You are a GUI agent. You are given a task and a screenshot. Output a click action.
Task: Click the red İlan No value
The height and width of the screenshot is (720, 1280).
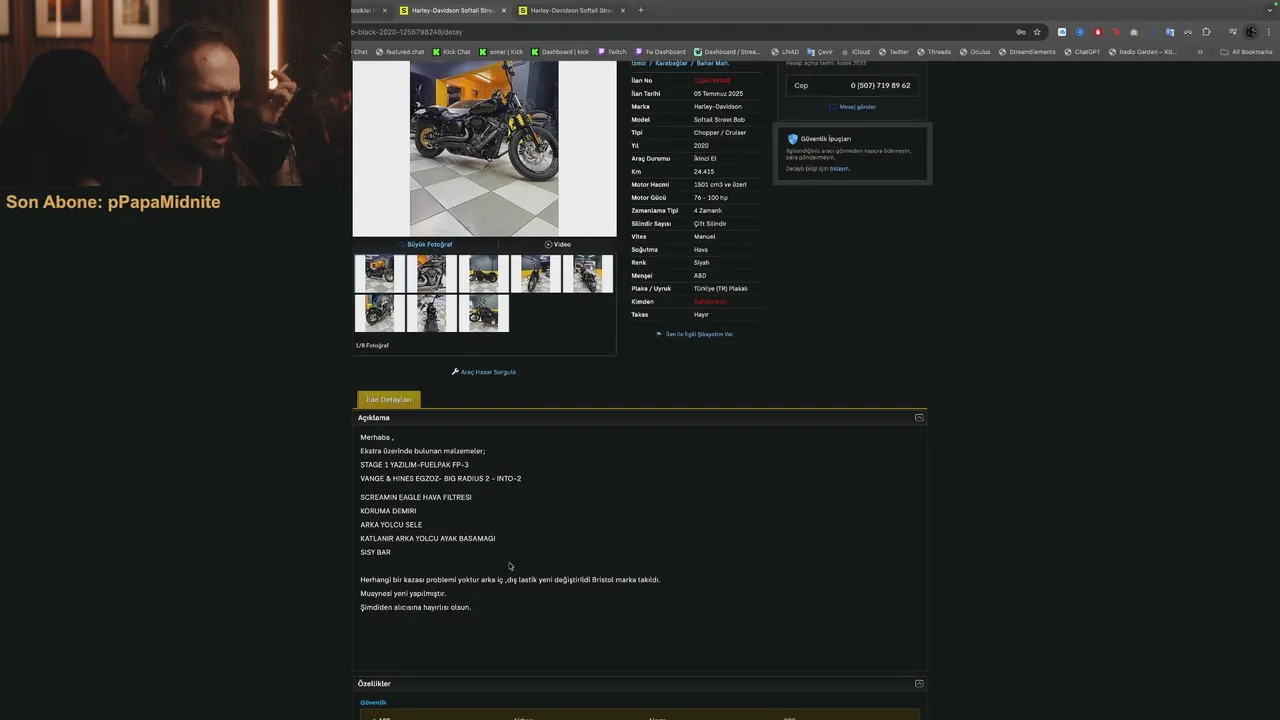point(712,81)
